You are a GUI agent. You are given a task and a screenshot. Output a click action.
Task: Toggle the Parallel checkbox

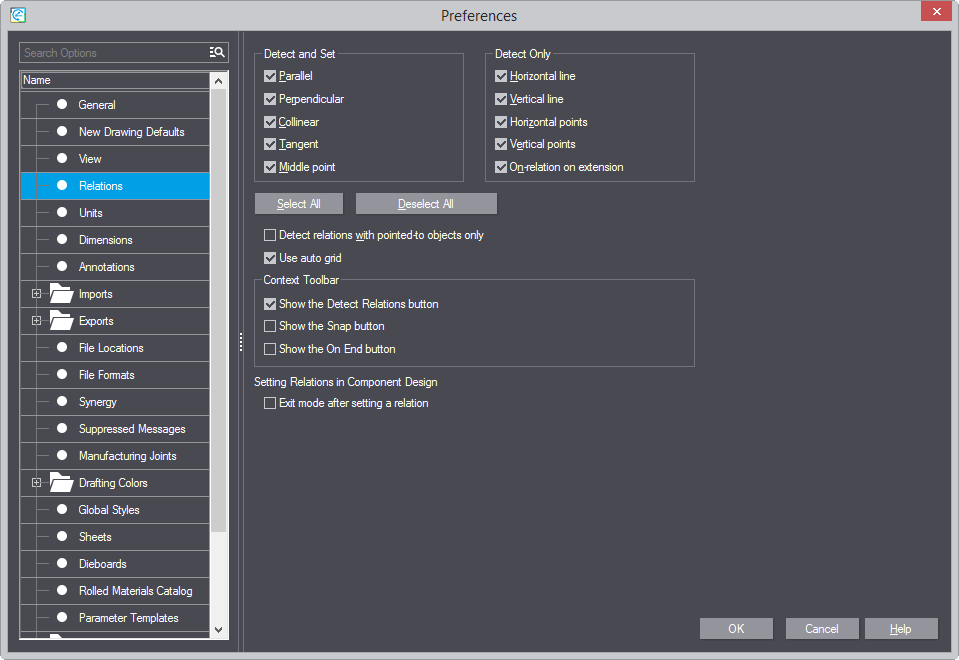[270, 76]
